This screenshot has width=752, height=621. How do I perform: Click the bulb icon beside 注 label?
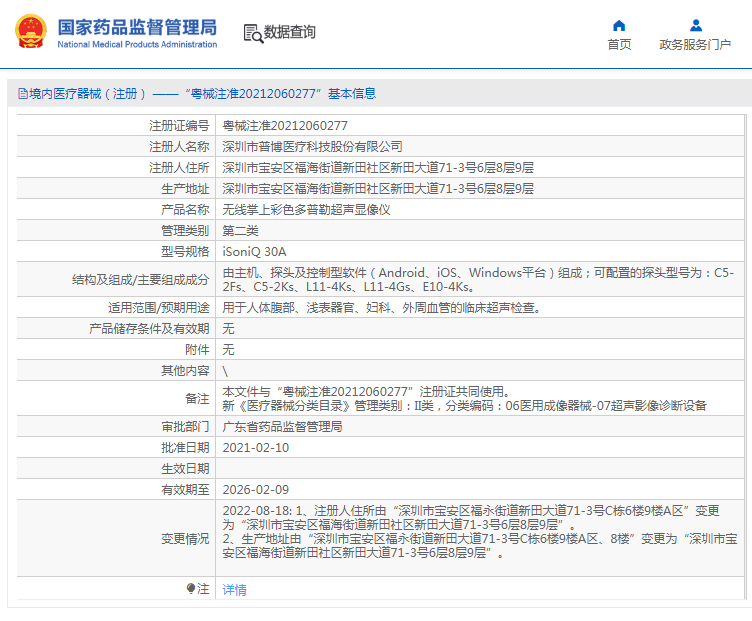tap(191, 589)
